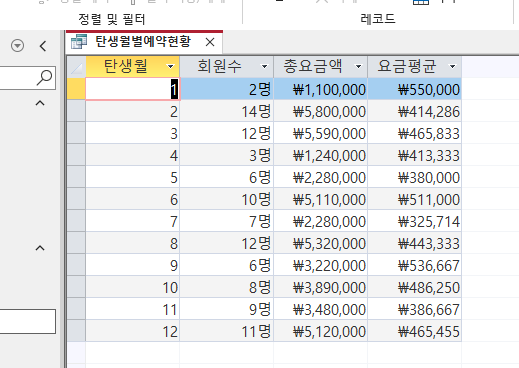Select the 회원수 column header

click(x=227, y=67)
